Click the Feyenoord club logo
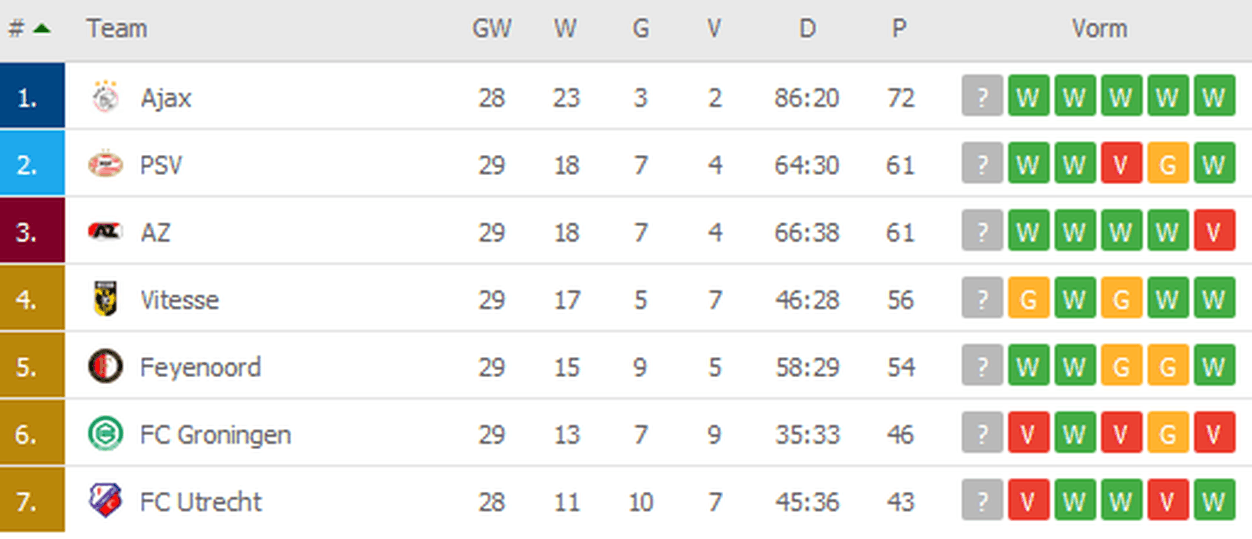 [105, 366]
